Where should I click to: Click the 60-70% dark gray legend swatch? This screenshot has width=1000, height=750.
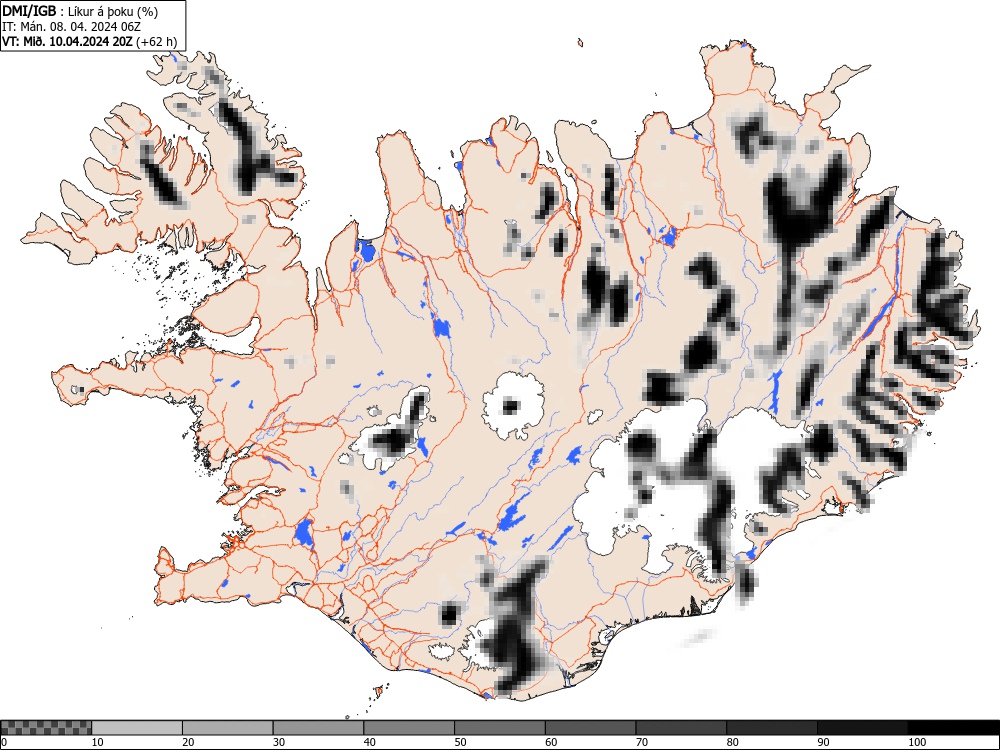point(591,728)
